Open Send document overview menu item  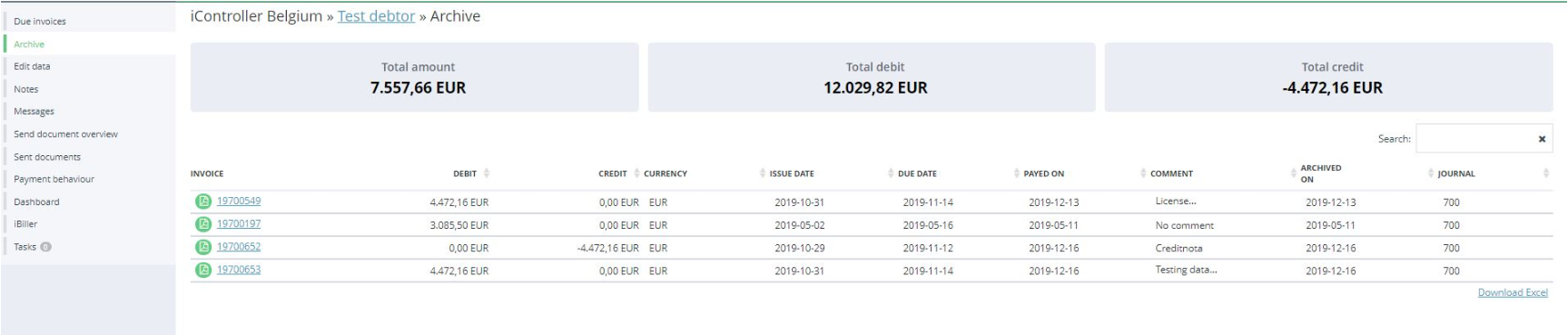coord(65,133)
